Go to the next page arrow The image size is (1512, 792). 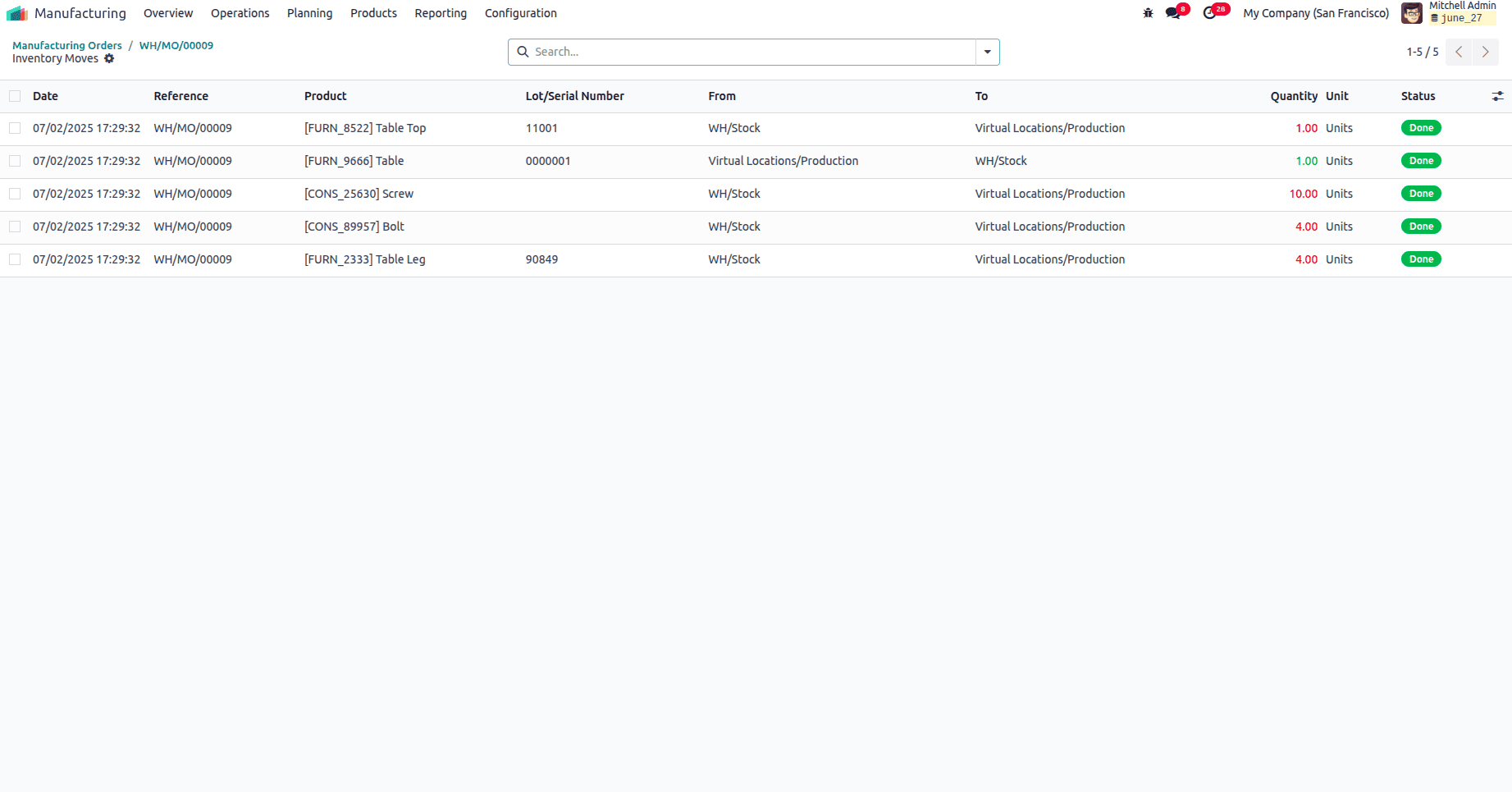point(1486,52)
